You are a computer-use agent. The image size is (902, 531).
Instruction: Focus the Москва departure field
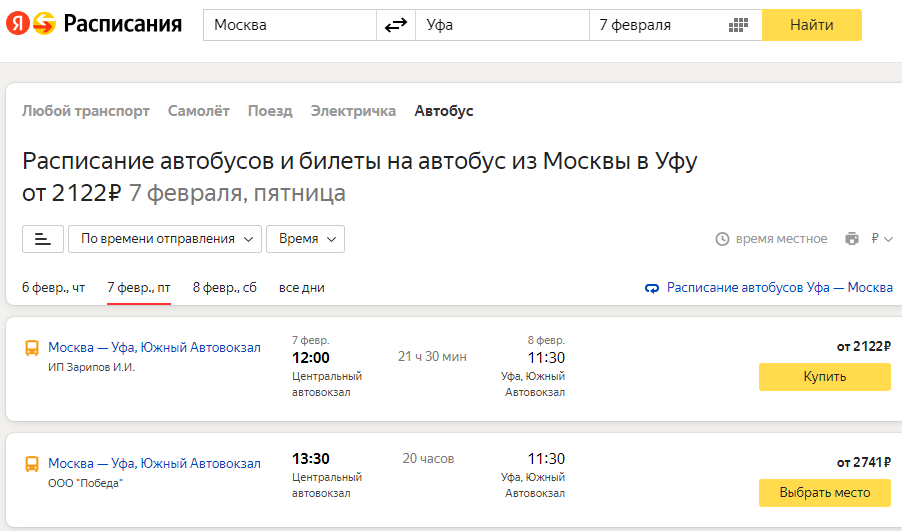click(x=290, y=25)
